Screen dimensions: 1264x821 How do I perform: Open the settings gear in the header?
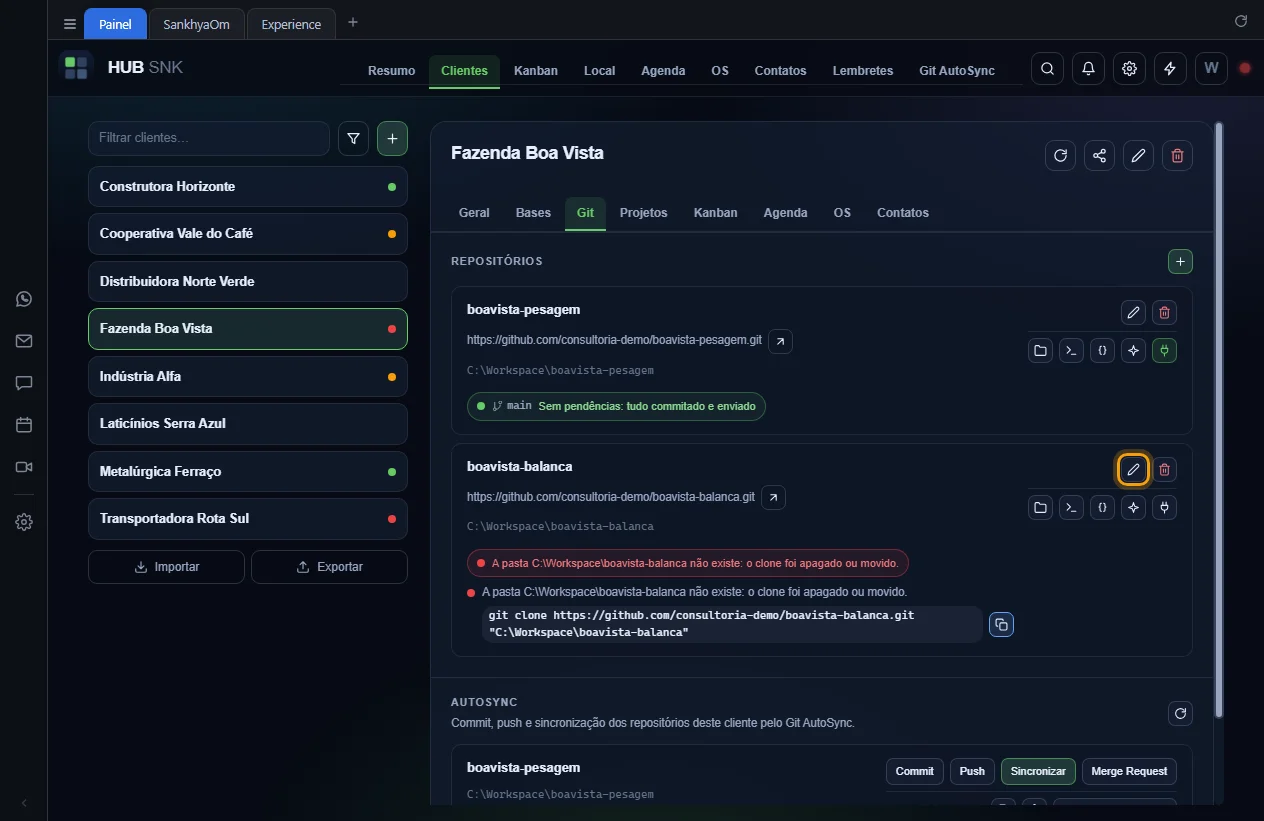[x=1129, y=68]
